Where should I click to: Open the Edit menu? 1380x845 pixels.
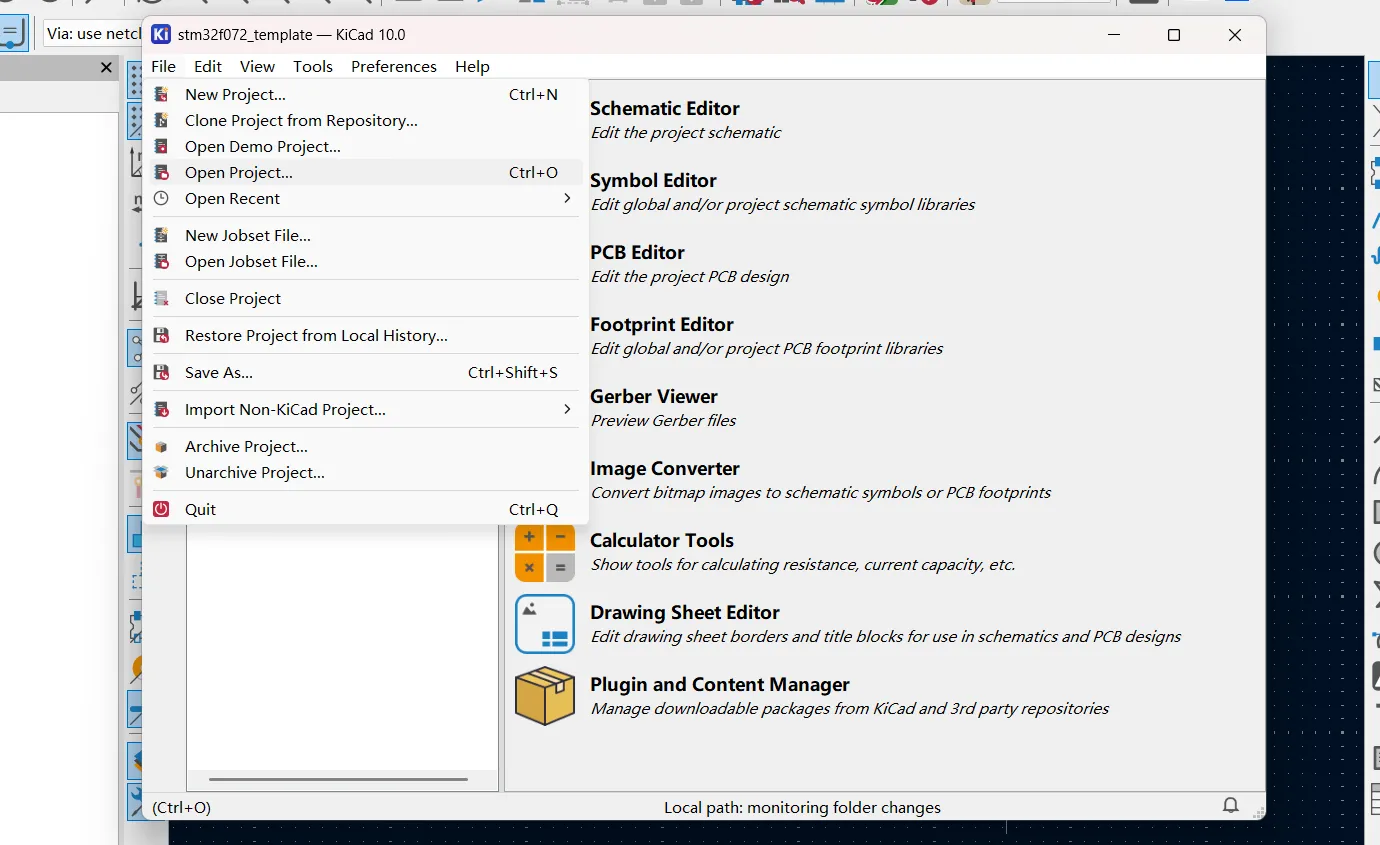(x=208, y=66)
